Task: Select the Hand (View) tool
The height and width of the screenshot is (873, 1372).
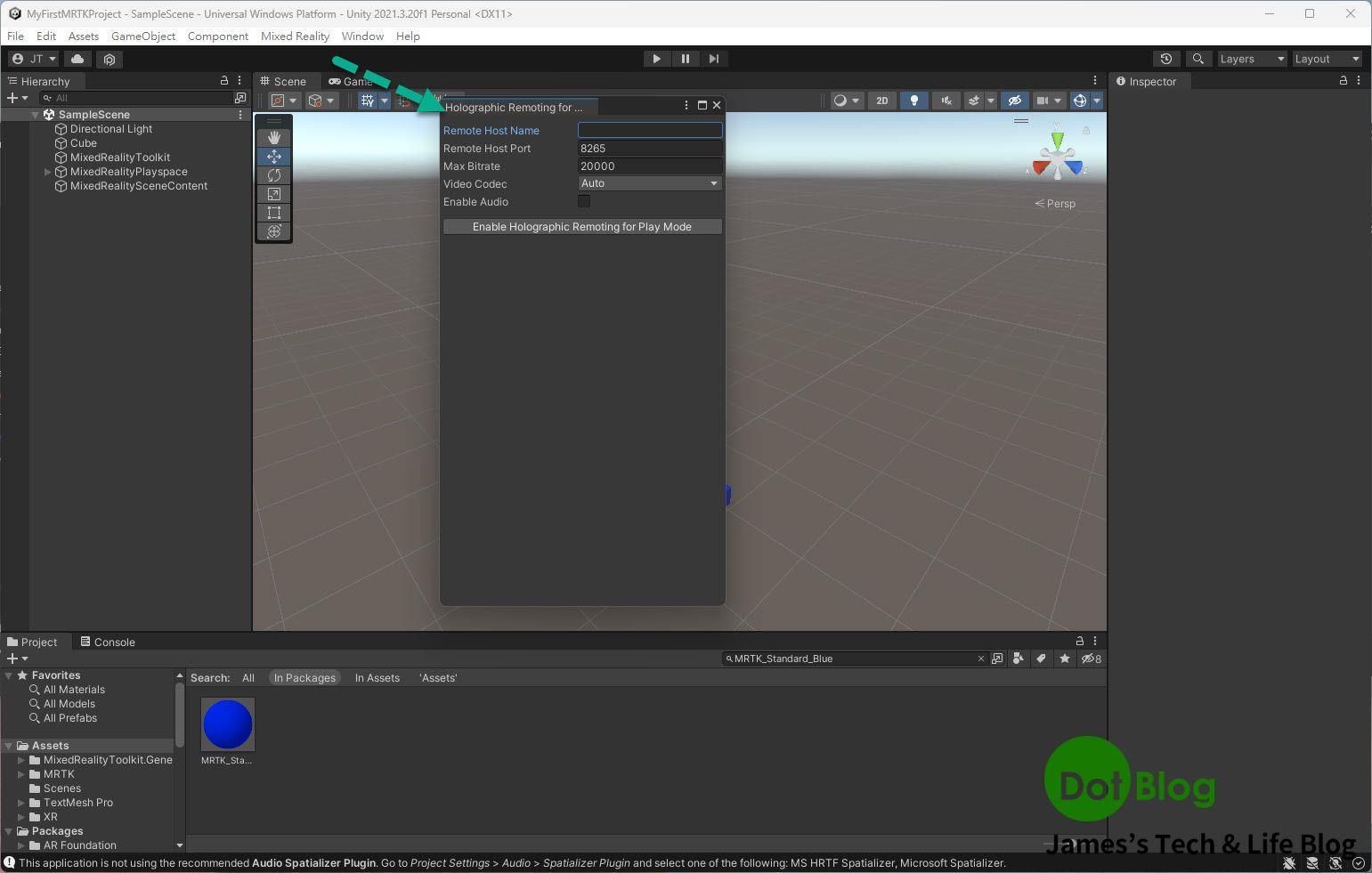Action: [274, 137]
